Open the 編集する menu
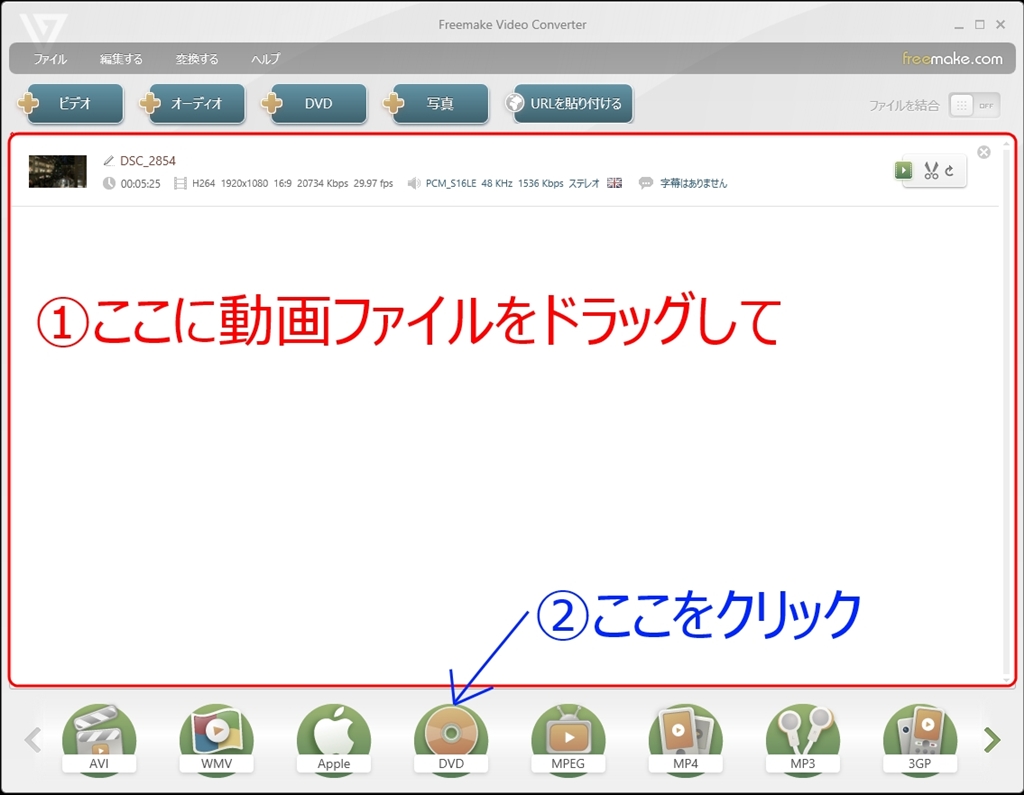This screenshot has height=795, width=1024. click(x=121, y=59)
